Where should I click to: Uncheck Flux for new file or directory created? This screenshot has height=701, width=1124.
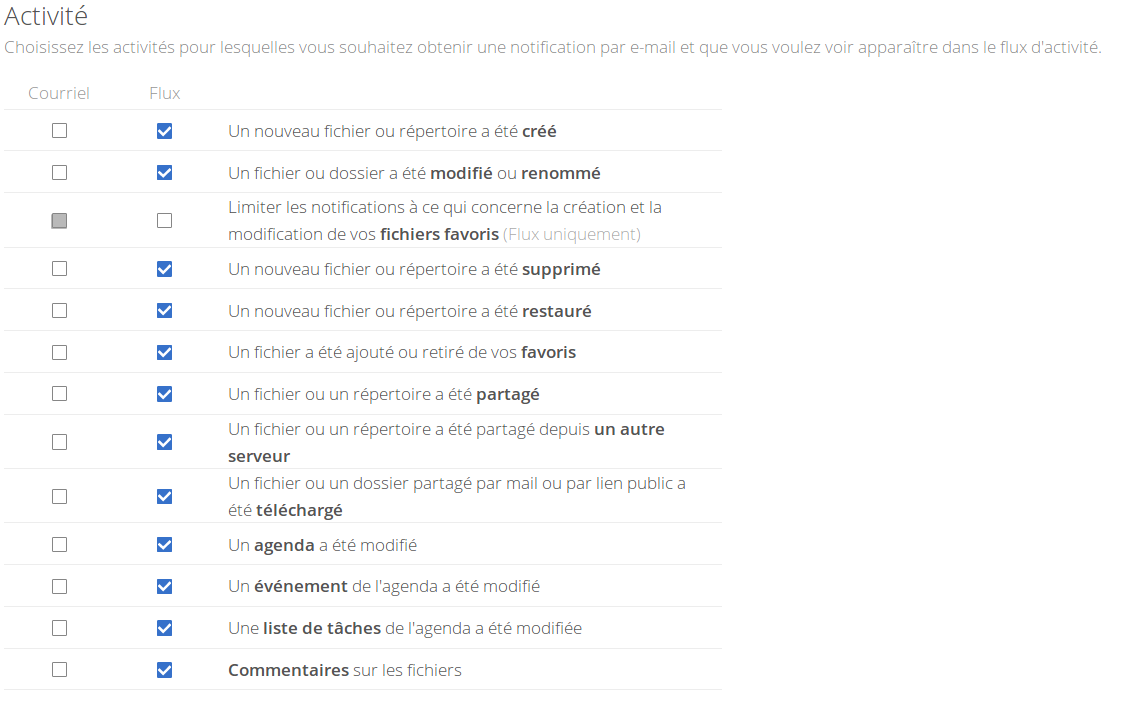(164, 131)
